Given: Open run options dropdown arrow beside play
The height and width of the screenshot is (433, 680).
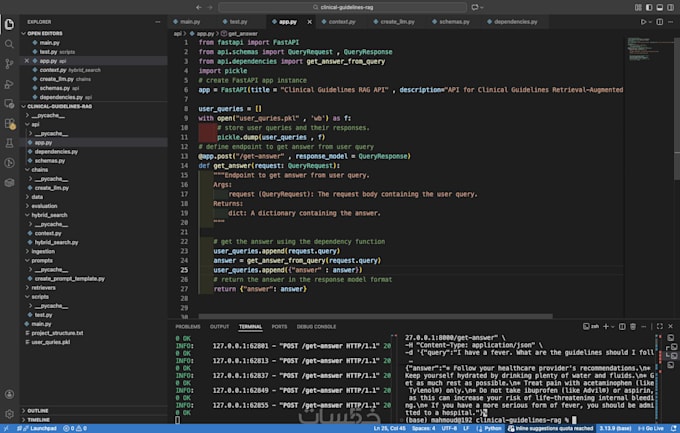Looking at the screenshot, I should (x=650, y=22).
